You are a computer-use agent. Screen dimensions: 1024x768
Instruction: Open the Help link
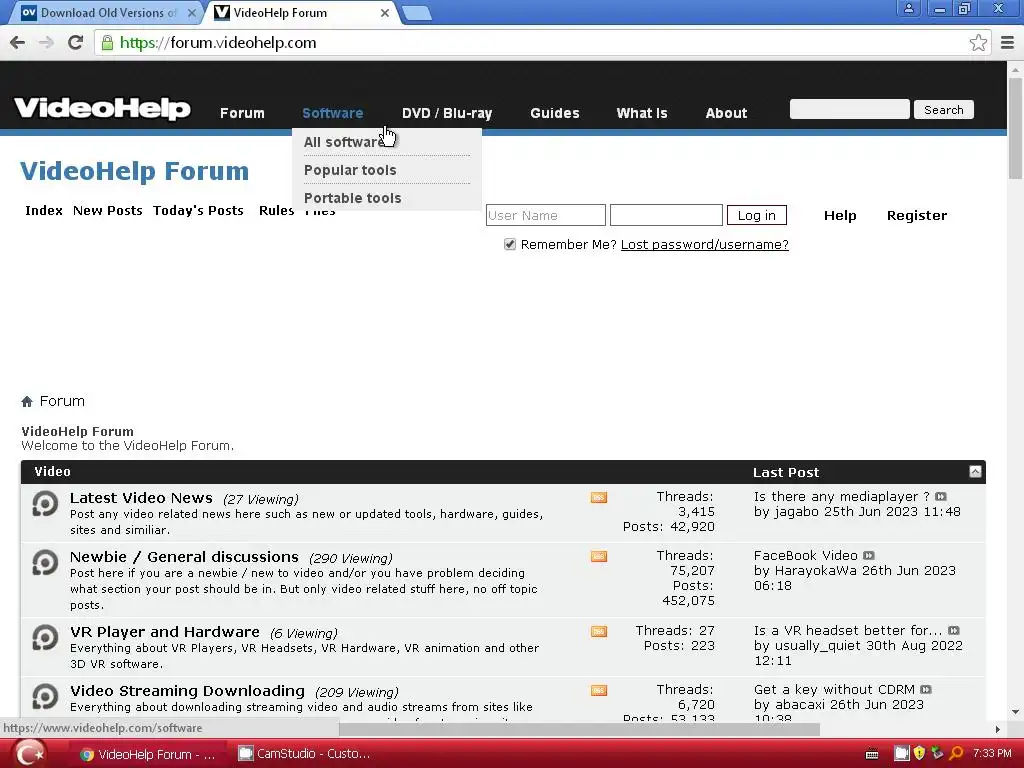pyautogui.click(x=840, y=216)
